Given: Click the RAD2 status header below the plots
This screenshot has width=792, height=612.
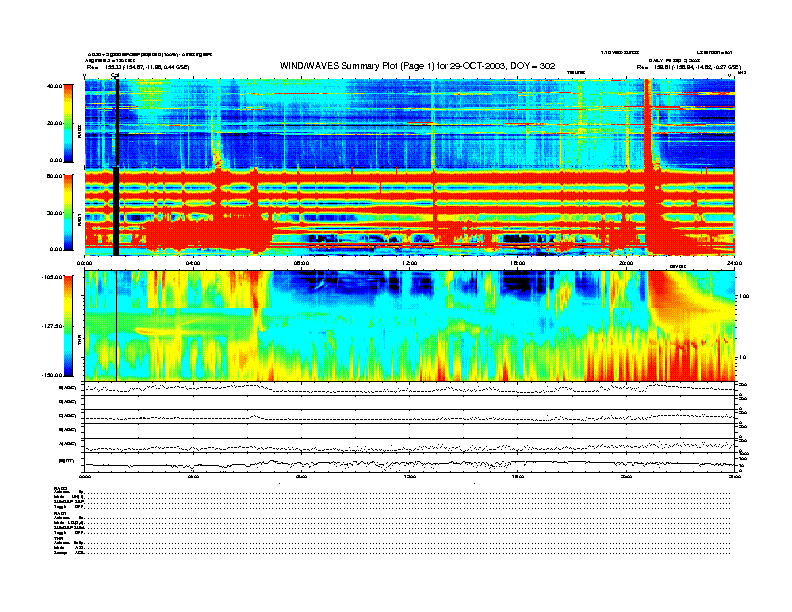Looking at the screenshot, I should tap(61, 488).
